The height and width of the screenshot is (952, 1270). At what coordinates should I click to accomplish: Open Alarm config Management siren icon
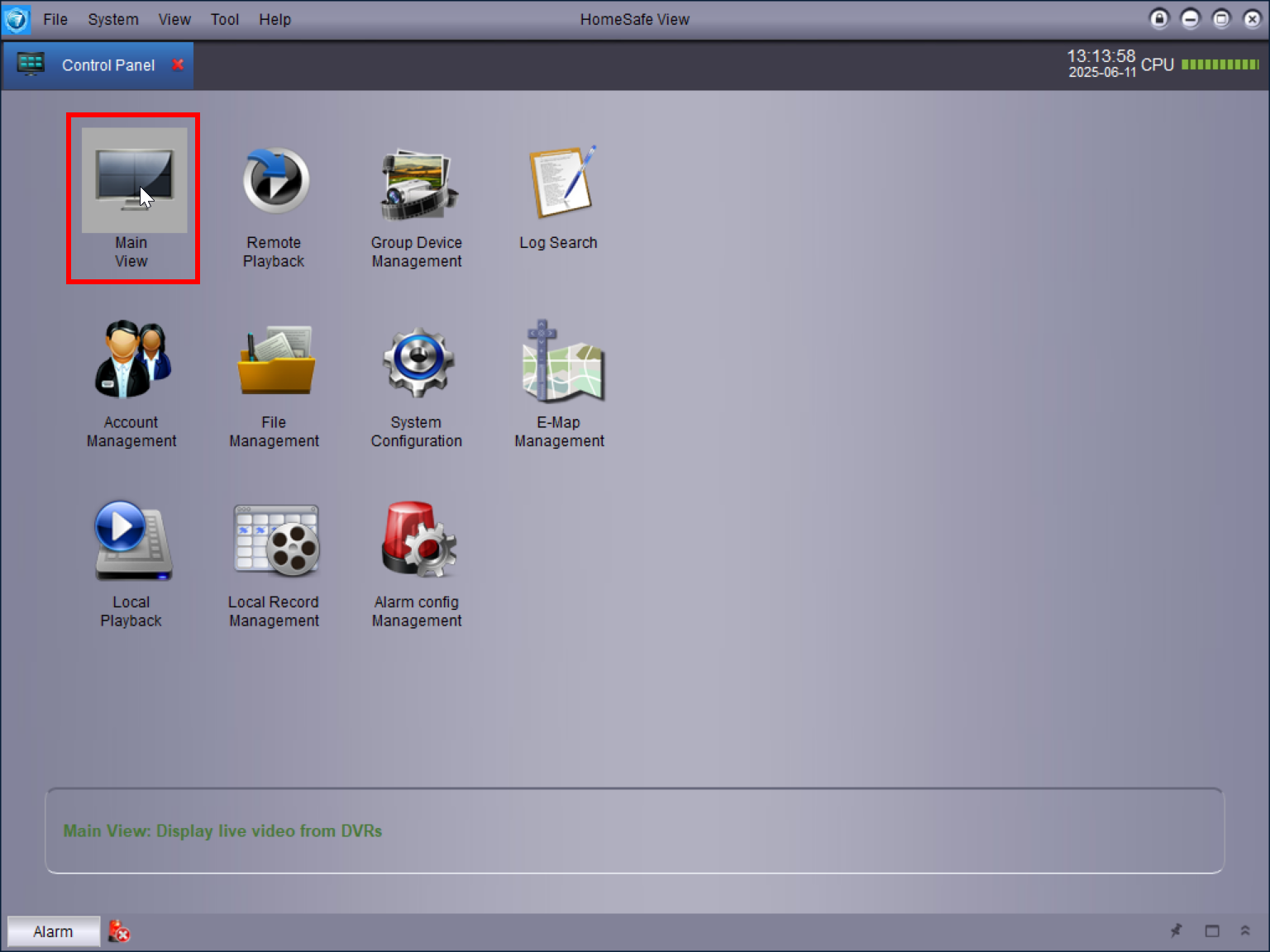(x=417, y=541)
